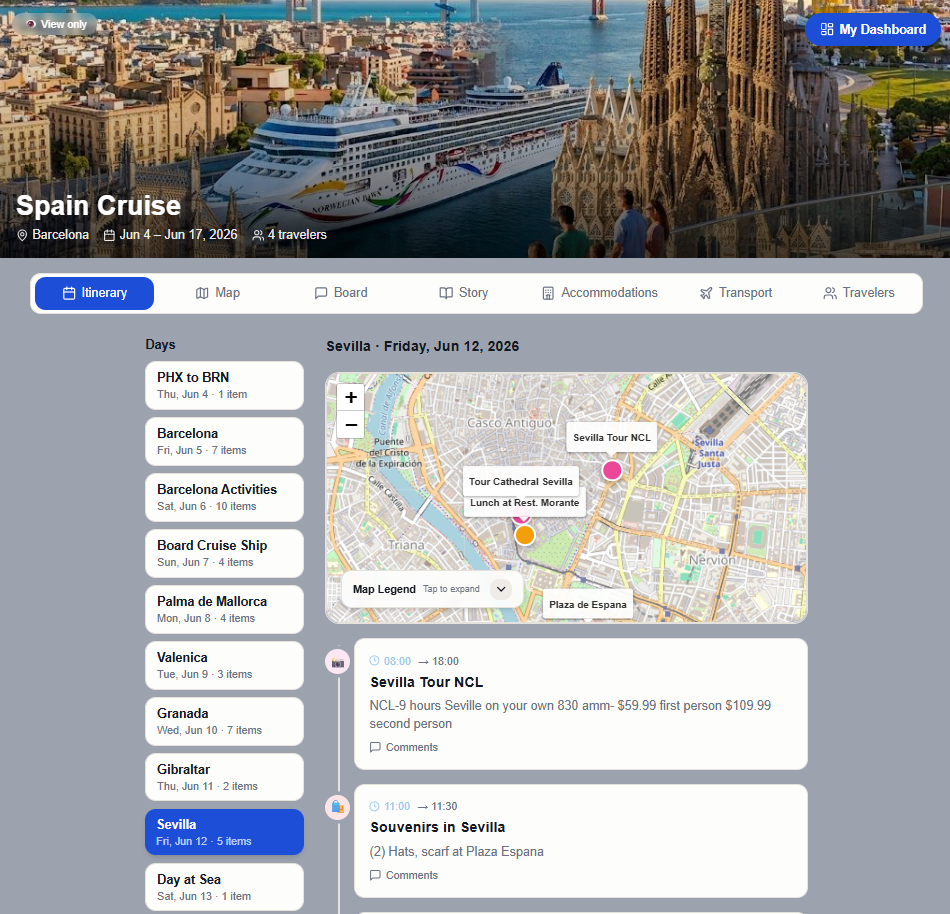Select the Barcelona Activities day
950x914 pixels.
pos(224,497)
